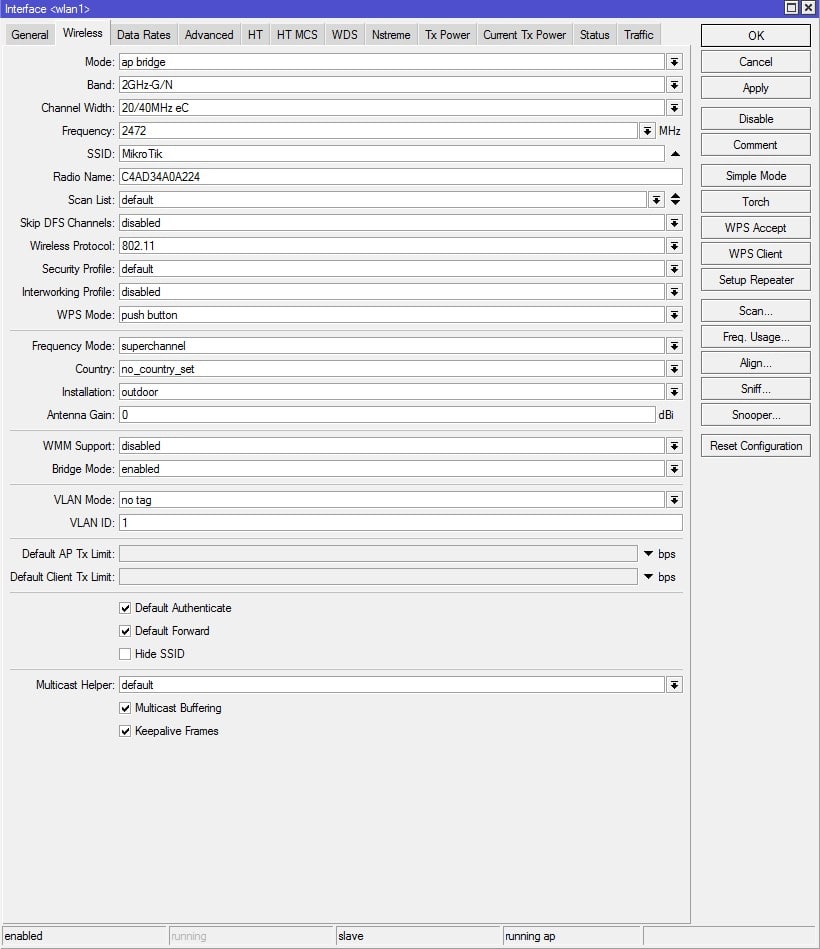Image resolution: width=820 pixels, height=949 pixels.
Task: Expand the Security Profile dropdown
Action: [674, 269]
